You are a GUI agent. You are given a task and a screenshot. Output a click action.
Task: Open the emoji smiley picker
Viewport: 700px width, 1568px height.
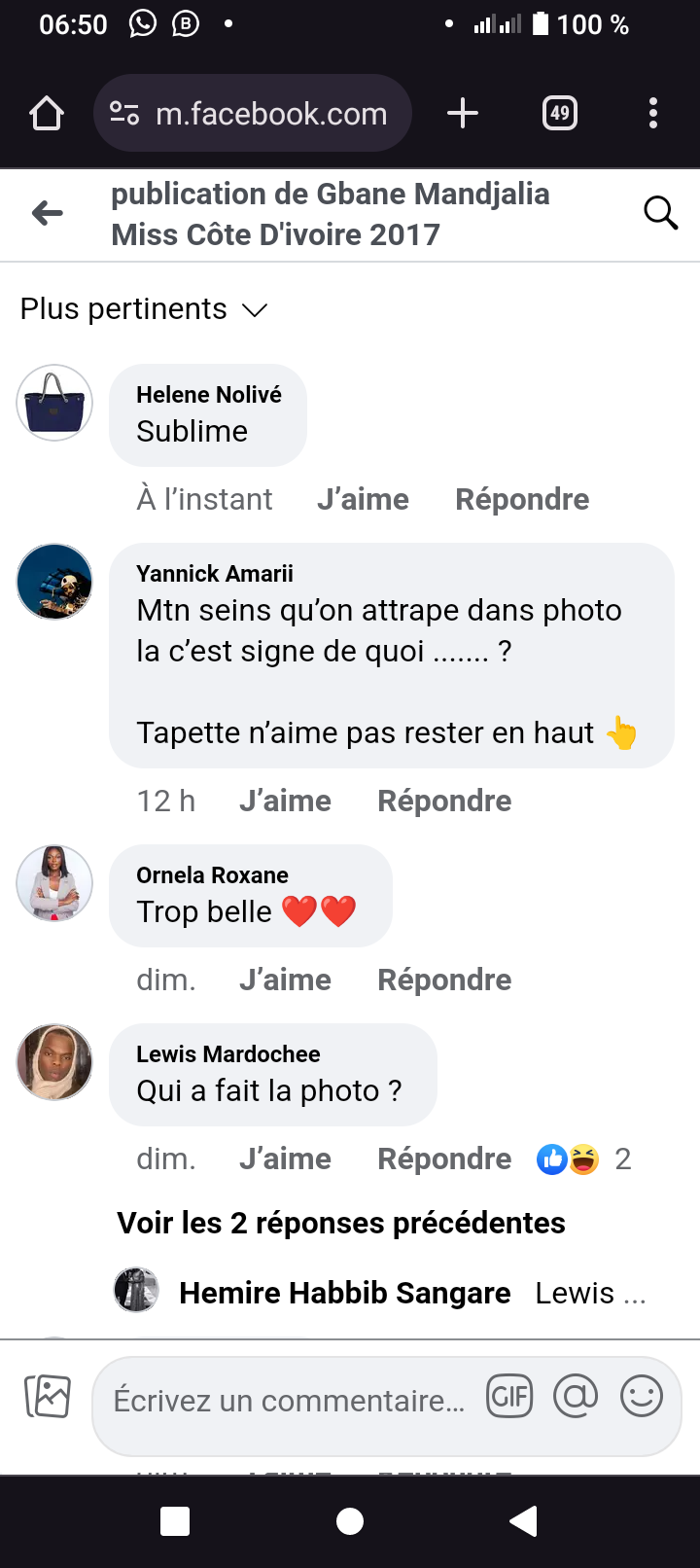pos(642,1398)
